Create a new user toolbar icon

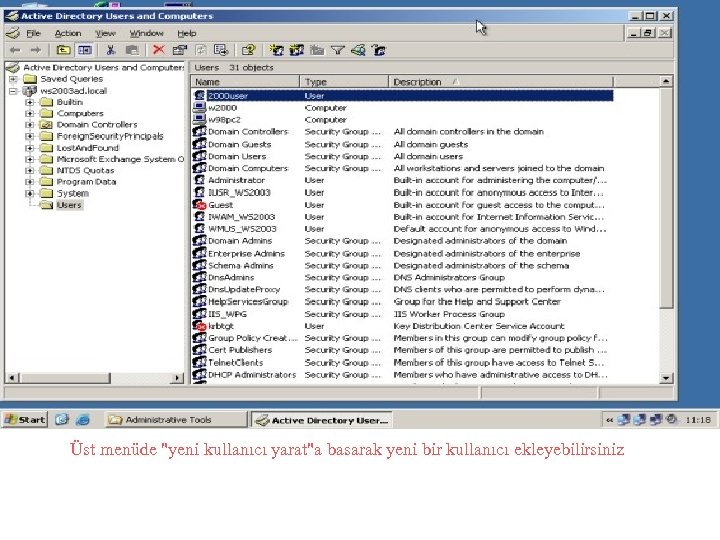276,50
